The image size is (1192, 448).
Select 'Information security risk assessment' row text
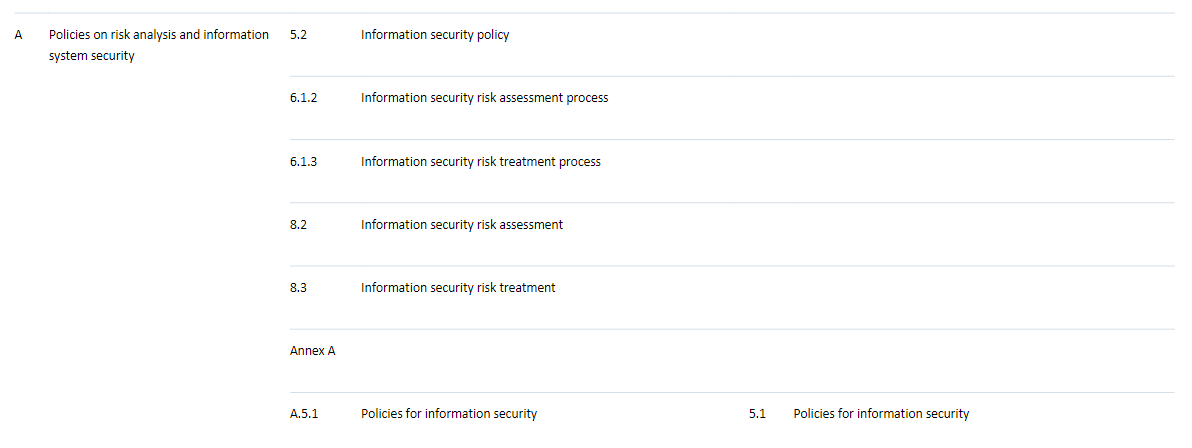pos(462,225)
